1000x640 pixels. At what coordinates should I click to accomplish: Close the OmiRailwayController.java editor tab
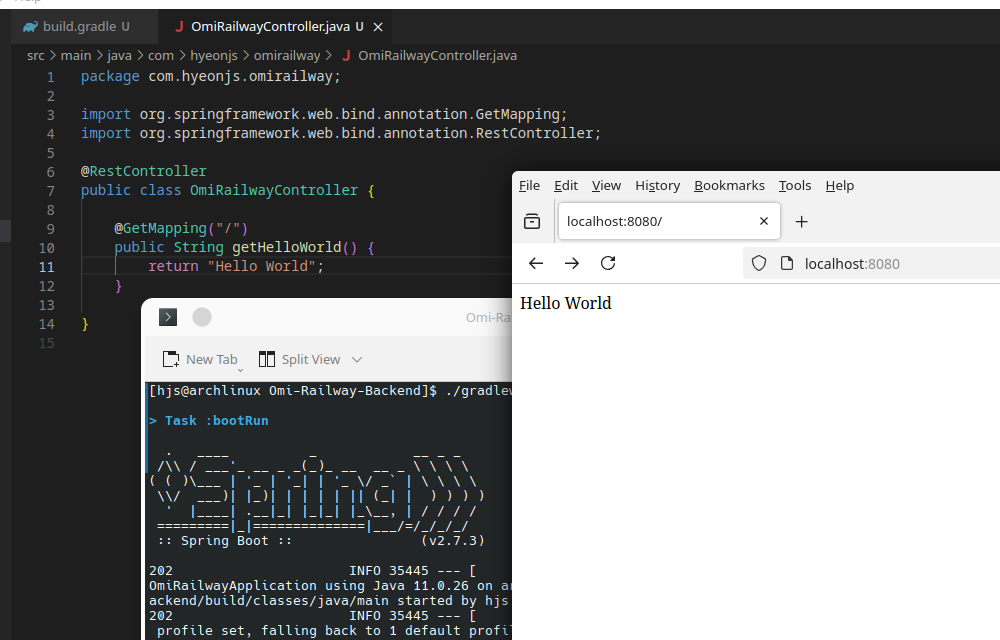point(378,27)
